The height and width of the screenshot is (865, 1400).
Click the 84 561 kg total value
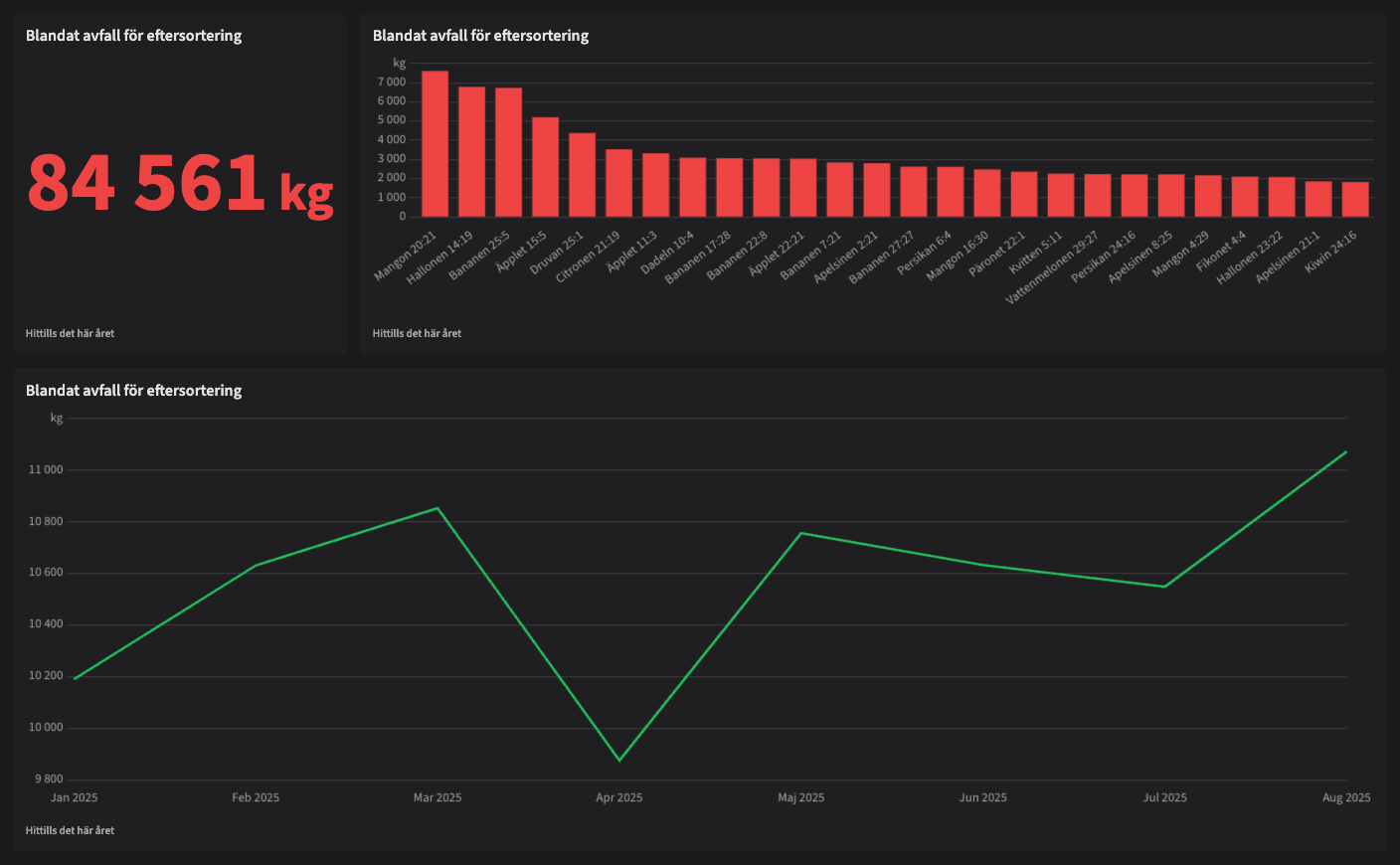click(180, 184)
